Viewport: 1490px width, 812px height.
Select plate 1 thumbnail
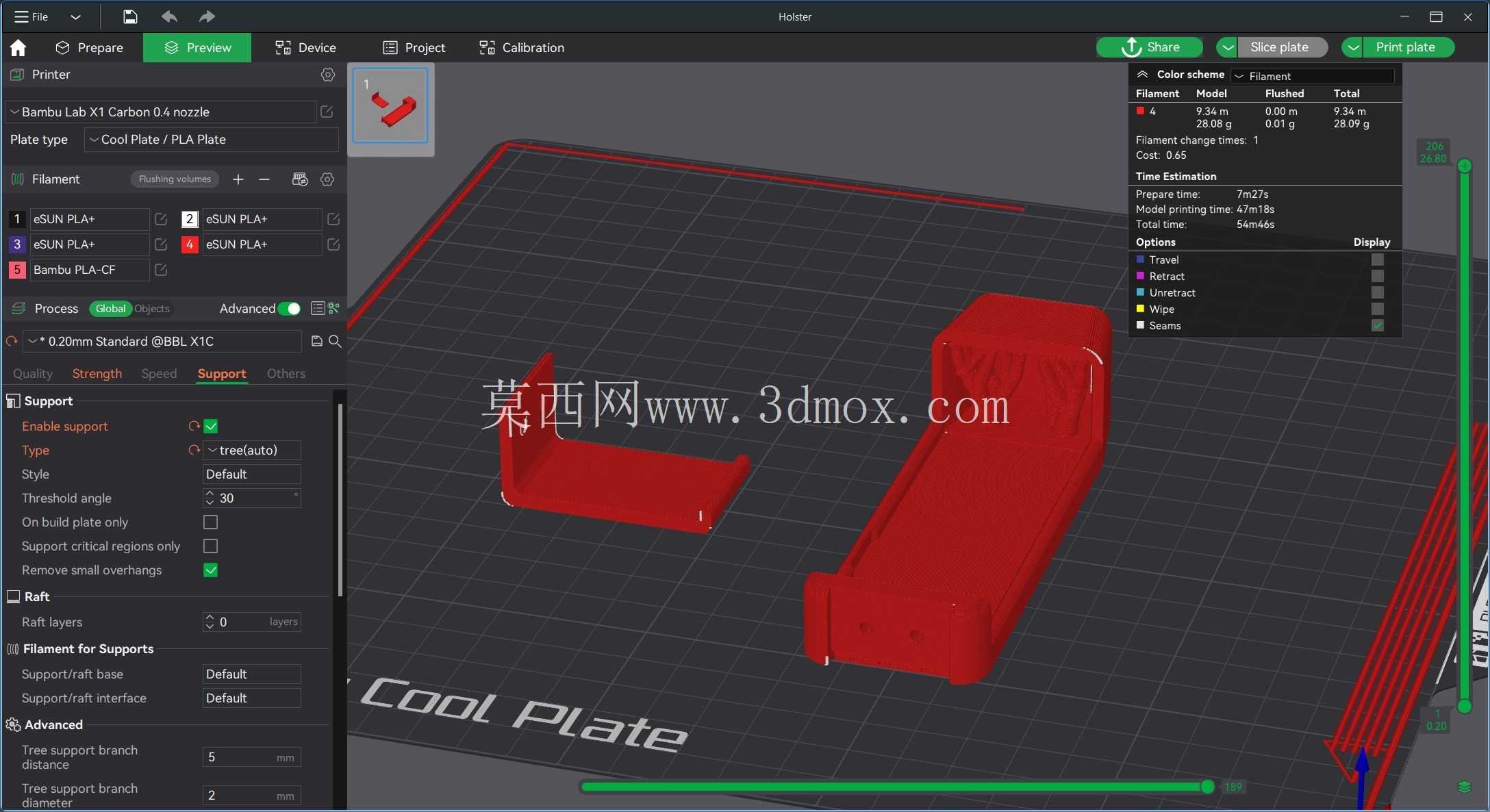[390, 105]
